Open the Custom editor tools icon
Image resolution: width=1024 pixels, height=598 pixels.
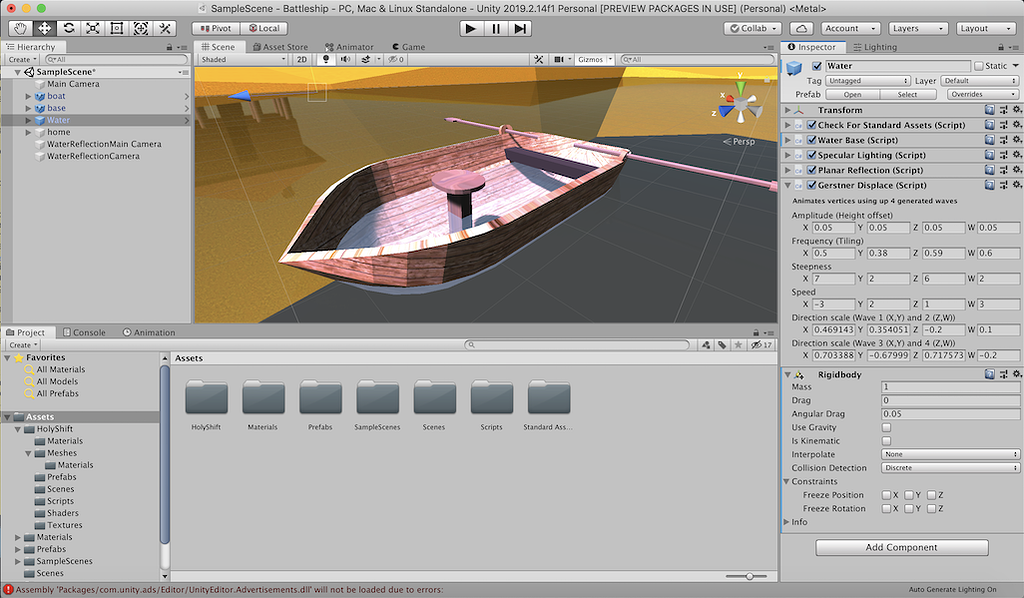coord(164,27)
